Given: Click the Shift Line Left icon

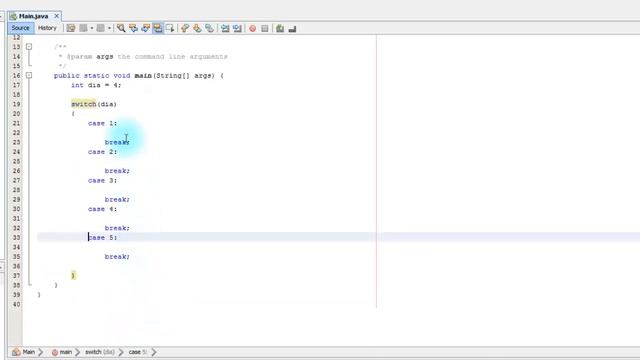Looking at the screenshot, I should point(225,28).
